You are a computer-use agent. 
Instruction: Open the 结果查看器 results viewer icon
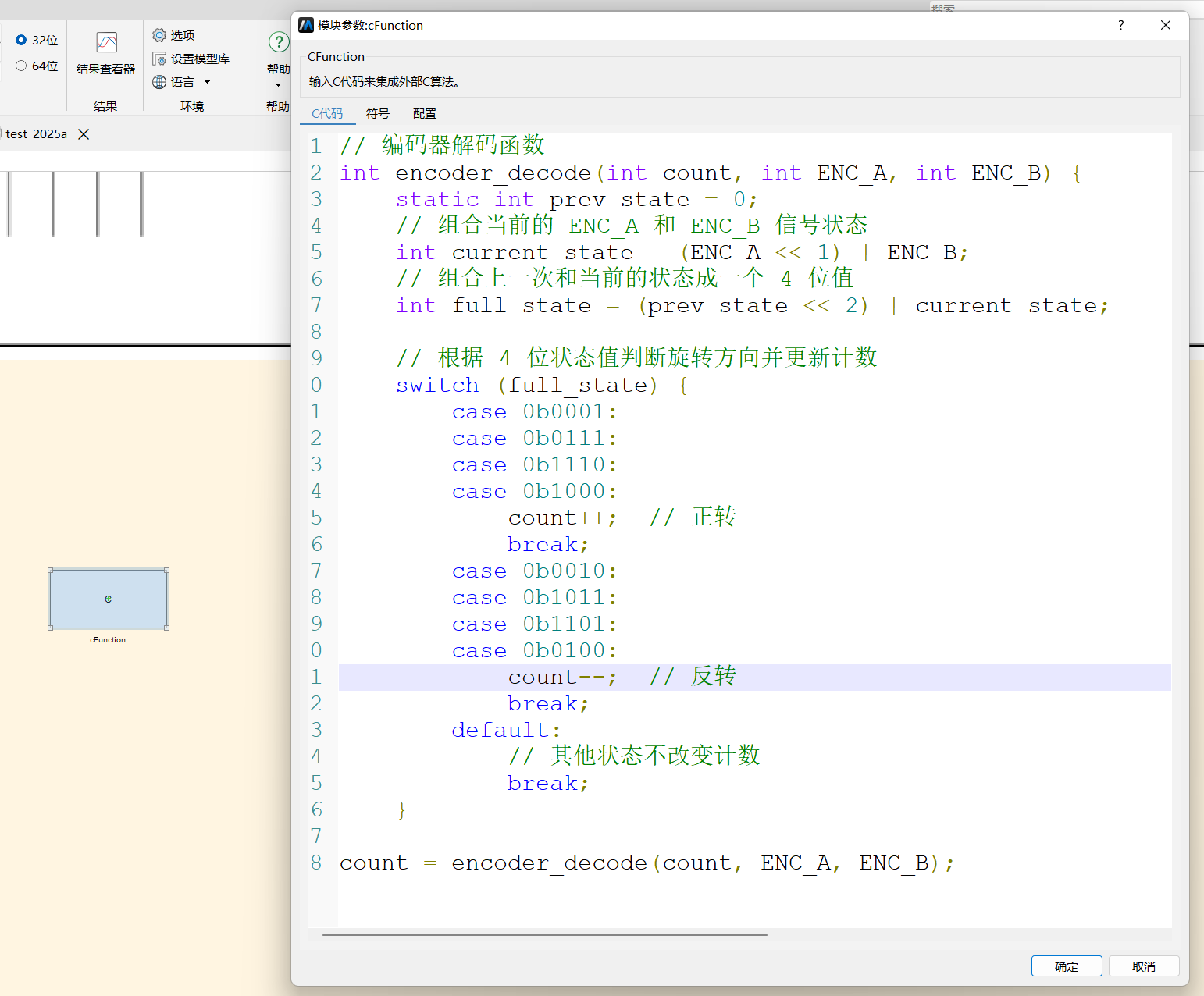pos(106,42)
